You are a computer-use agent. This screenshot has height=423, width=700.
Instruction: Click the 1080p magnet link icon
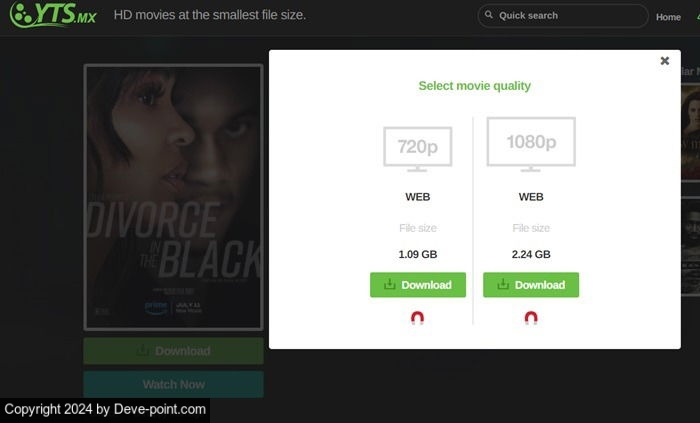(x=531, y=318)
